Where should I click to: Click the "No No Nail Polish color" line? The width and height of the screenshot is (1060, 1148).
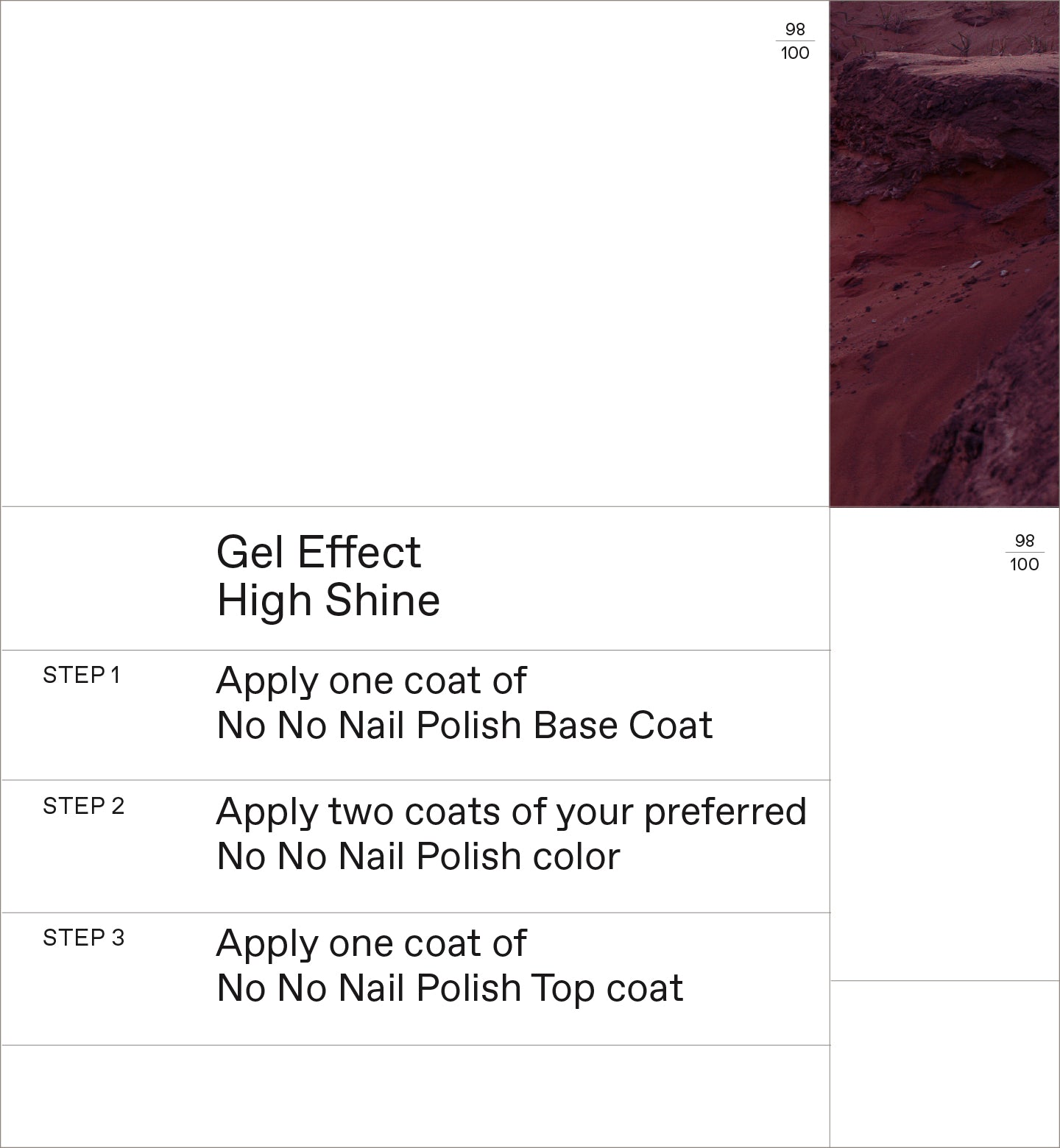[418, 857]
